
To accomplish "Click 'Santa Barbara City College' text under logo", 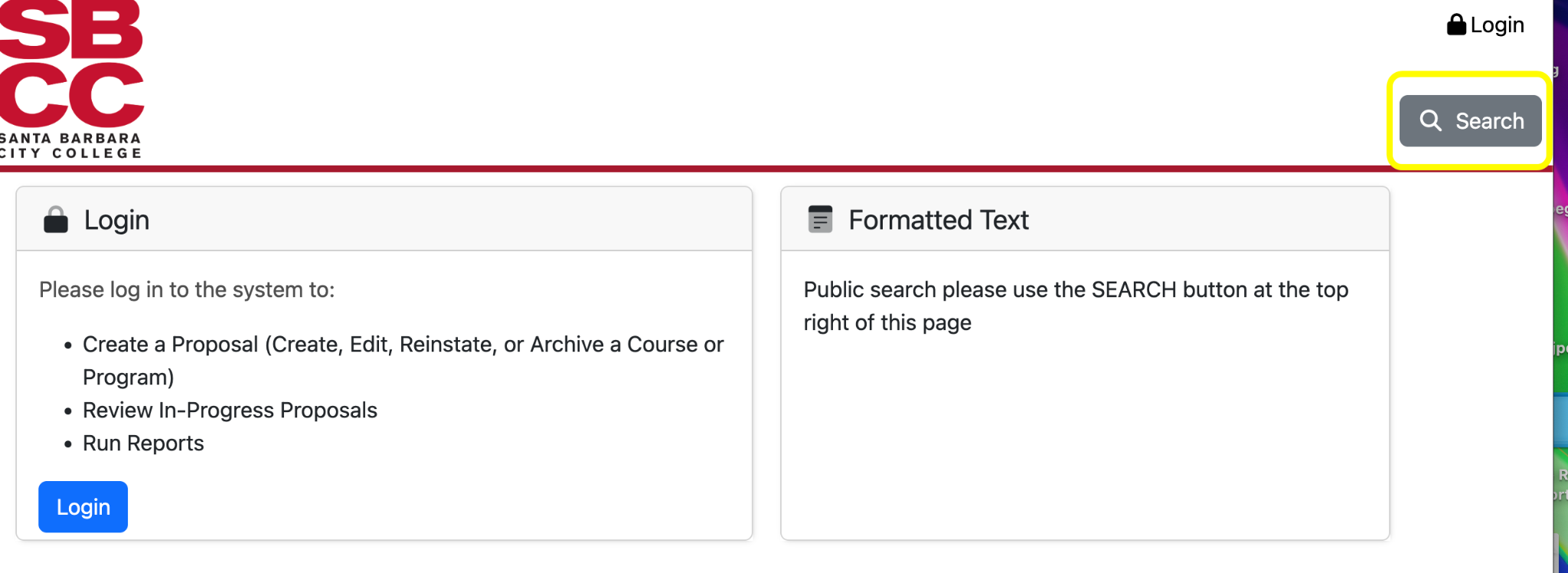I will [x=70, y=146].
